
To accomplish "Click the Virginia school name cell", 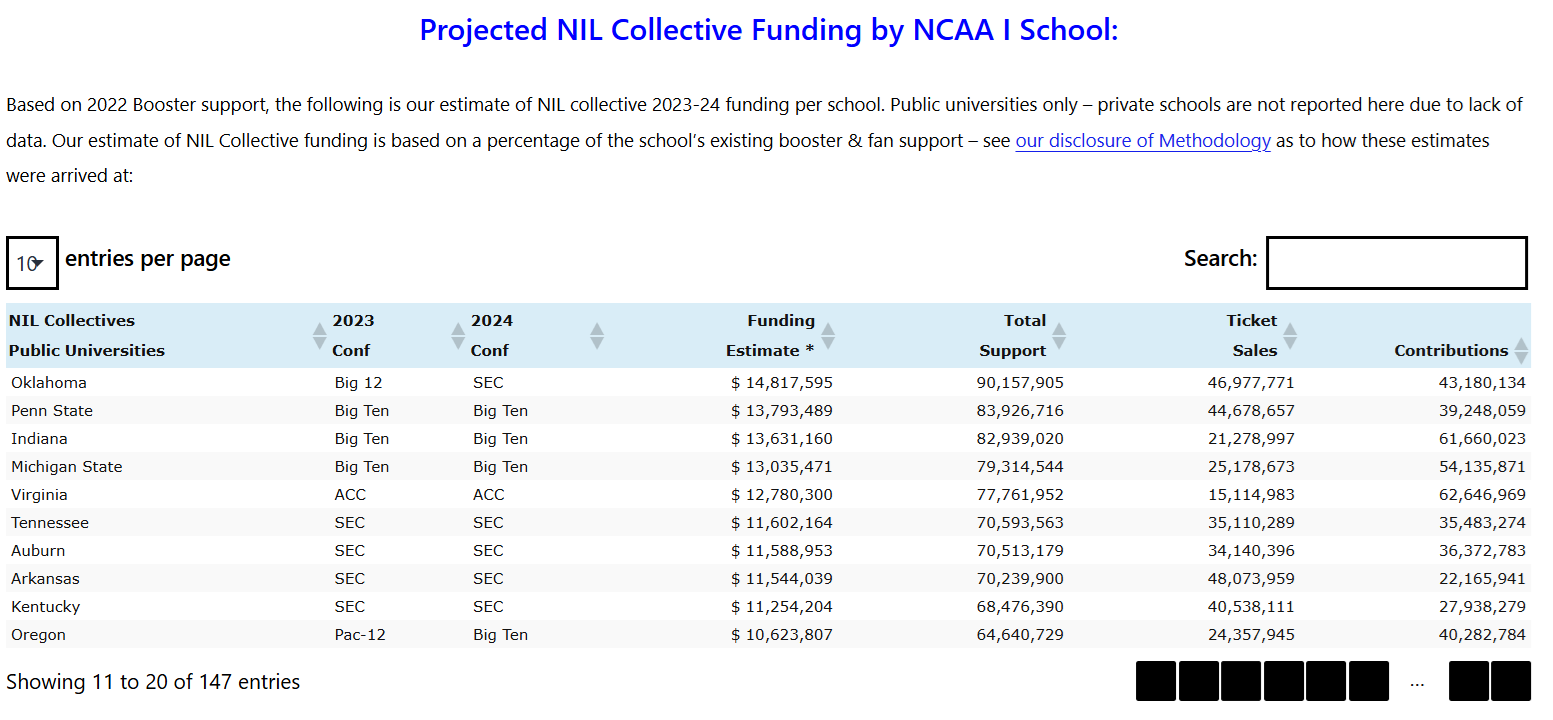I will [39, 495].
